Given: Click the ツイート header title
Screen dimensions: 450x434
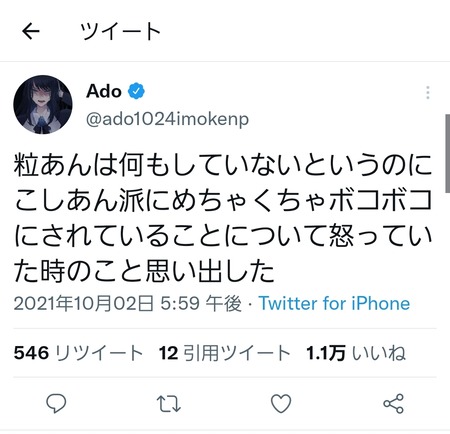Looking at the screenshot, I should click(x=121, y=31).
